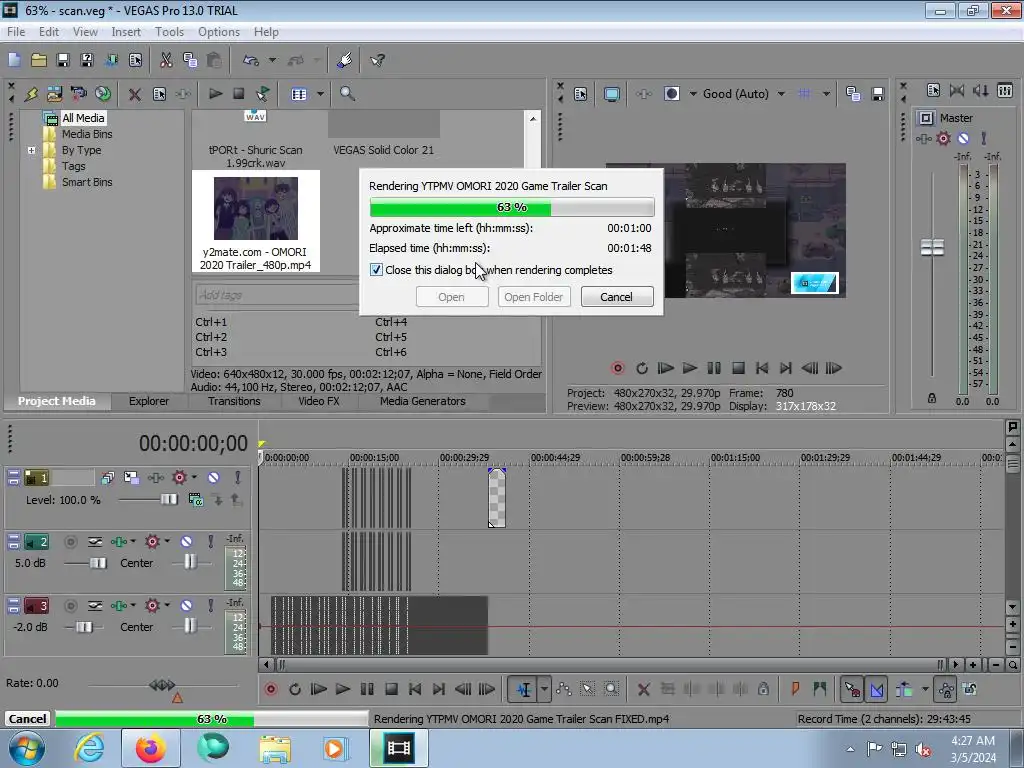Image resolution: width=1024 pixels, height=768 pixels.
Task: Click the Copy Snapshot to Clipboard icon
Action: [853, 94]
